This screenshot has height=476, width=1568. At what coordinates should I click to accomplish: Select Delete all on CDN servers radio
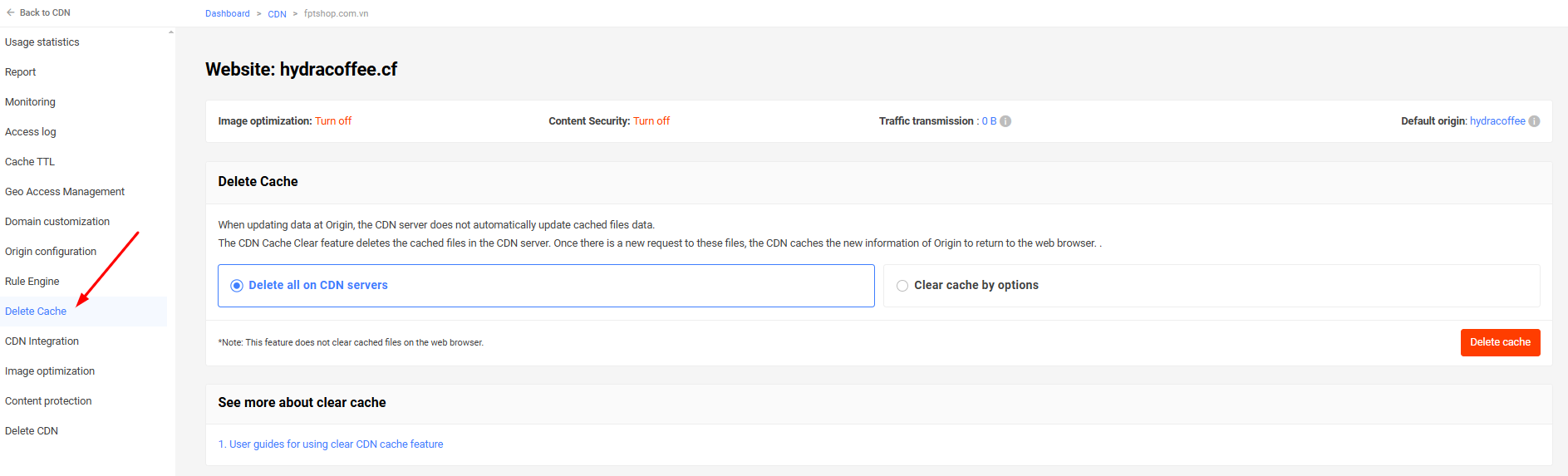[x=237, y=286]
